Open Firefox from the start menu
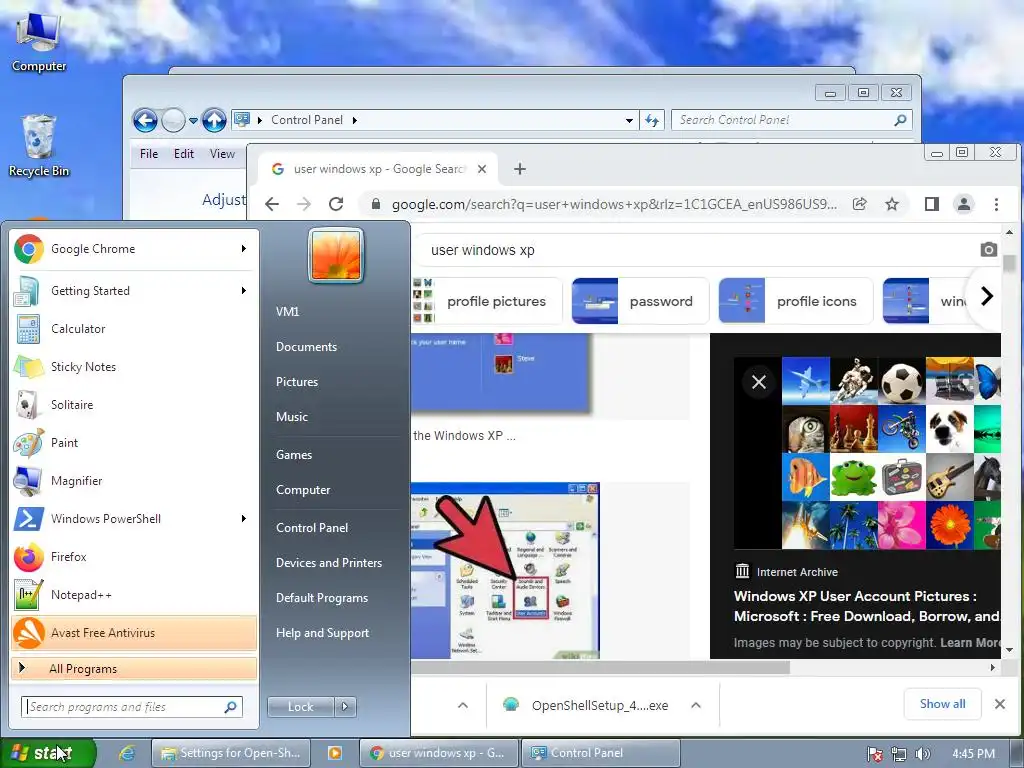This screenshot has height=768, width=1024. pyautogui.click(x=134, y=556)
